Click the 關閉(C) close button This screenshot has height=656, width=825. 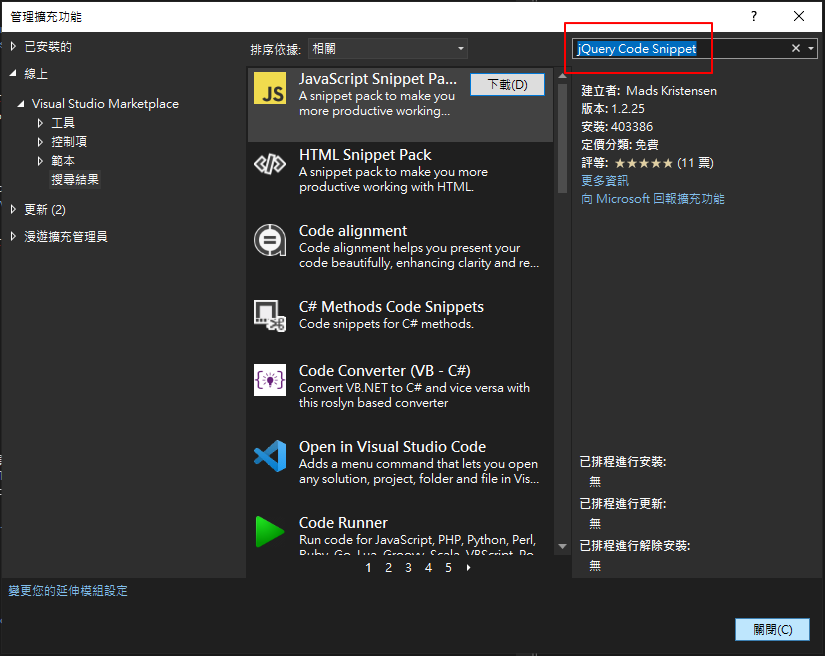tap(772, 629)
